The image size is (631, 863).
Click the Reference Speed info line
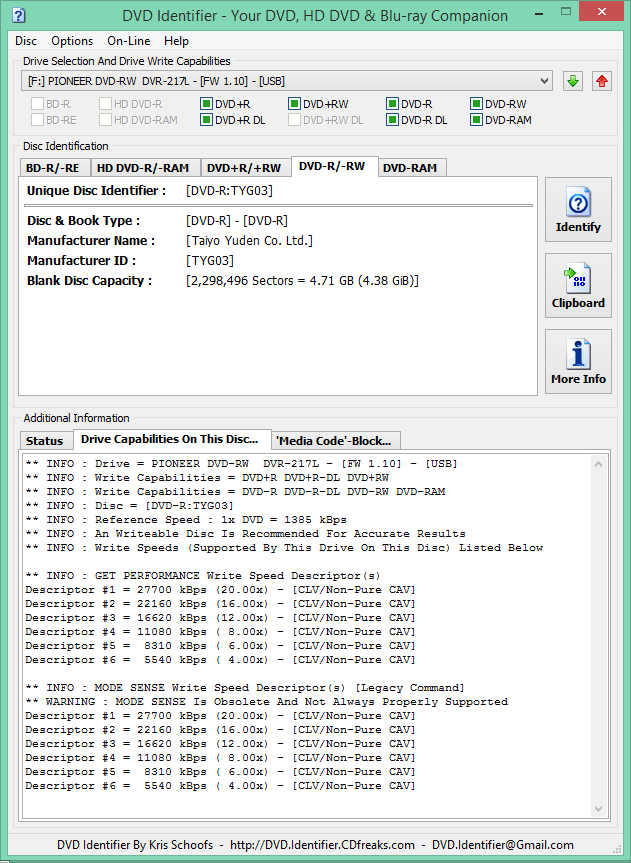tap(186, 520)
